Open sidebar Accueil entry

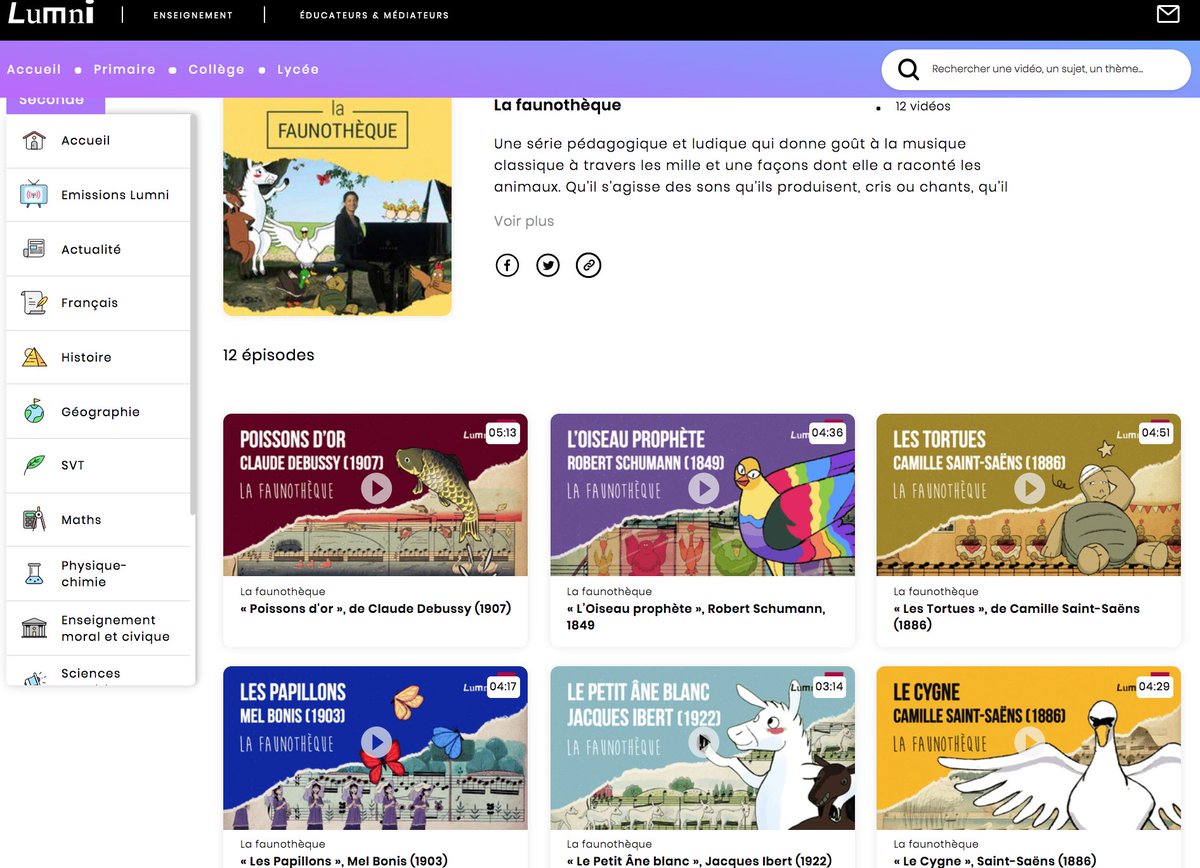point(98,141)
